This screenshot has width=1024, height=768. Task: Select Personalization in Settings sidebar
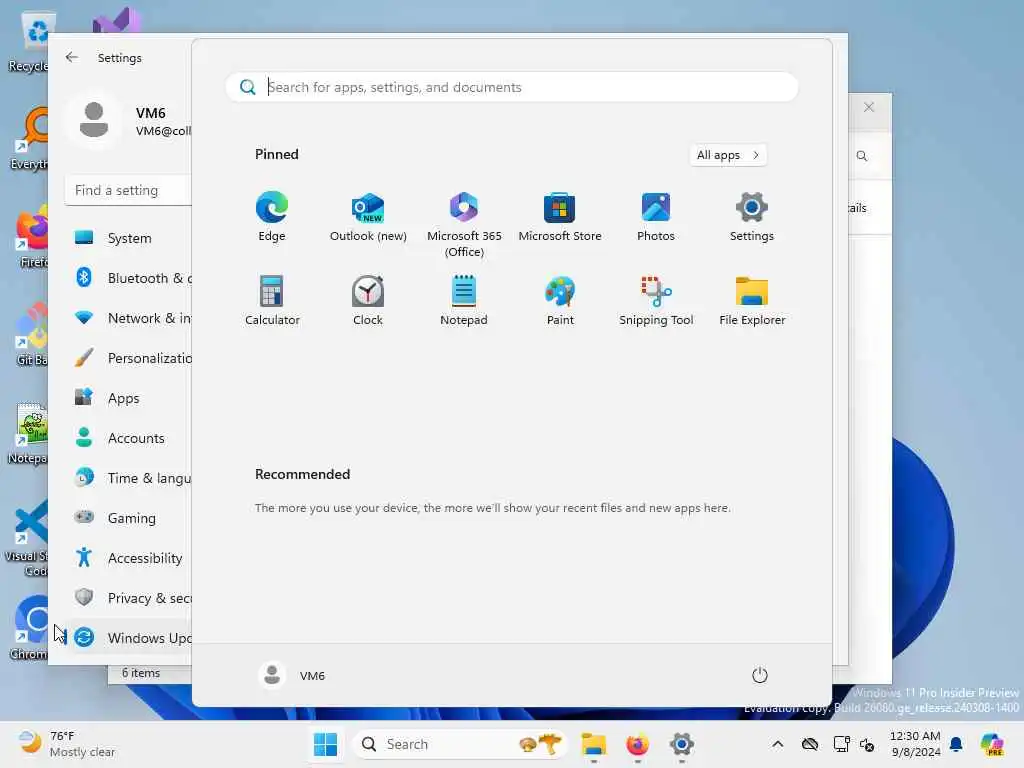coord(130,358)
